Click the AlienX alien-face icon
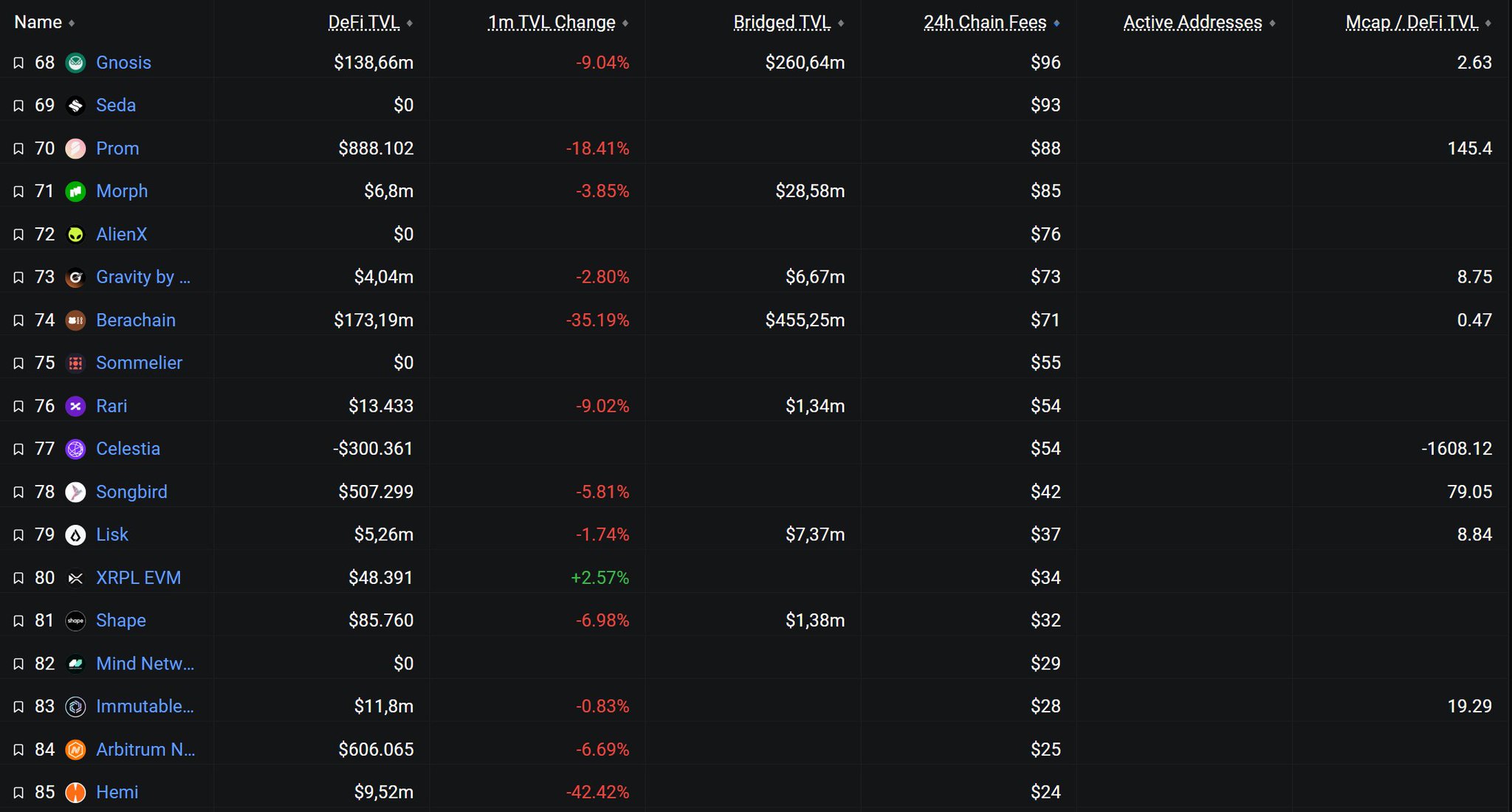This screenshot has height=812, width=1512. [x=75, y=235]
